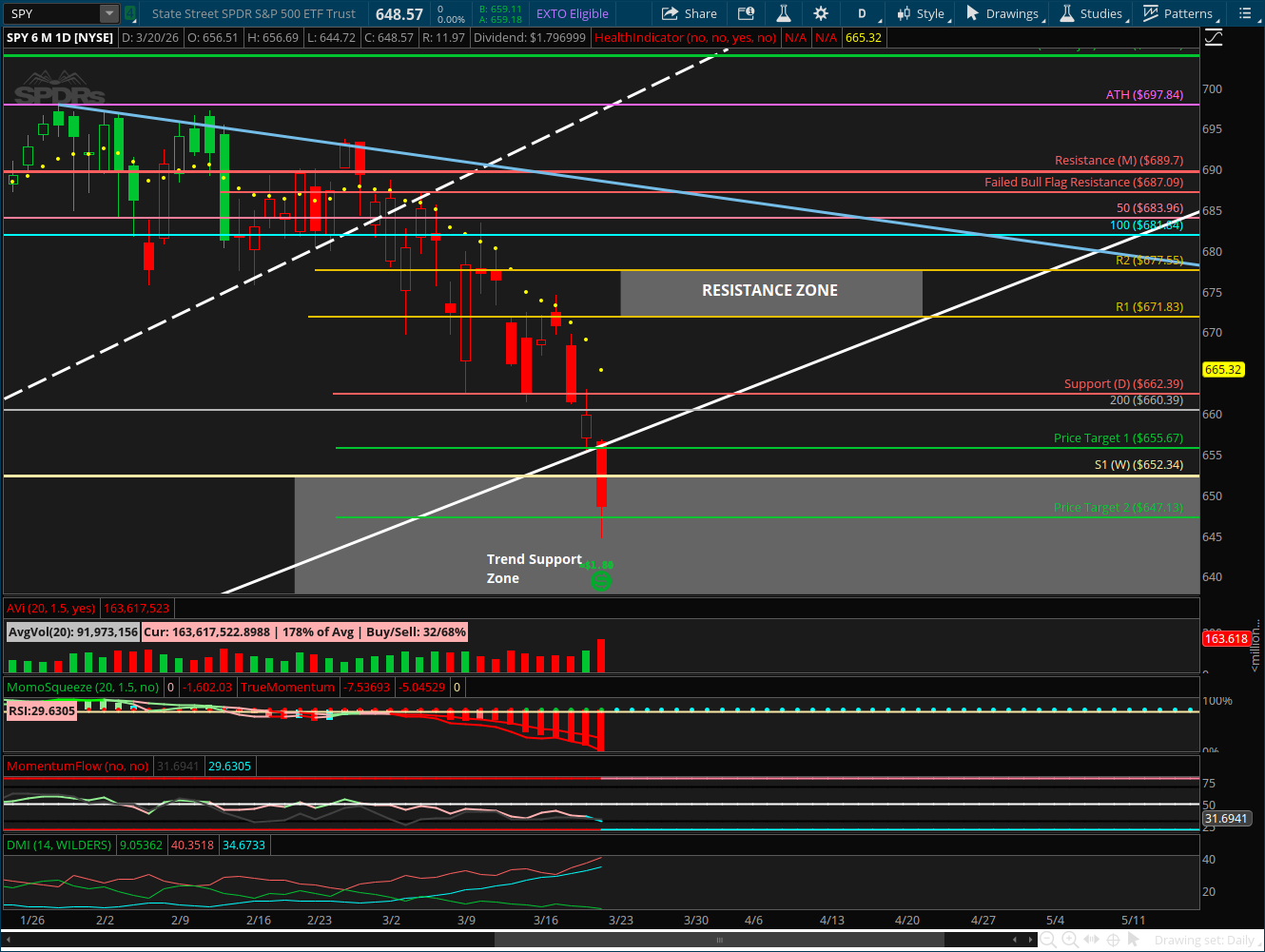Click the green event marker below the last candle
Screen dimensions: 1265x952
600,579
